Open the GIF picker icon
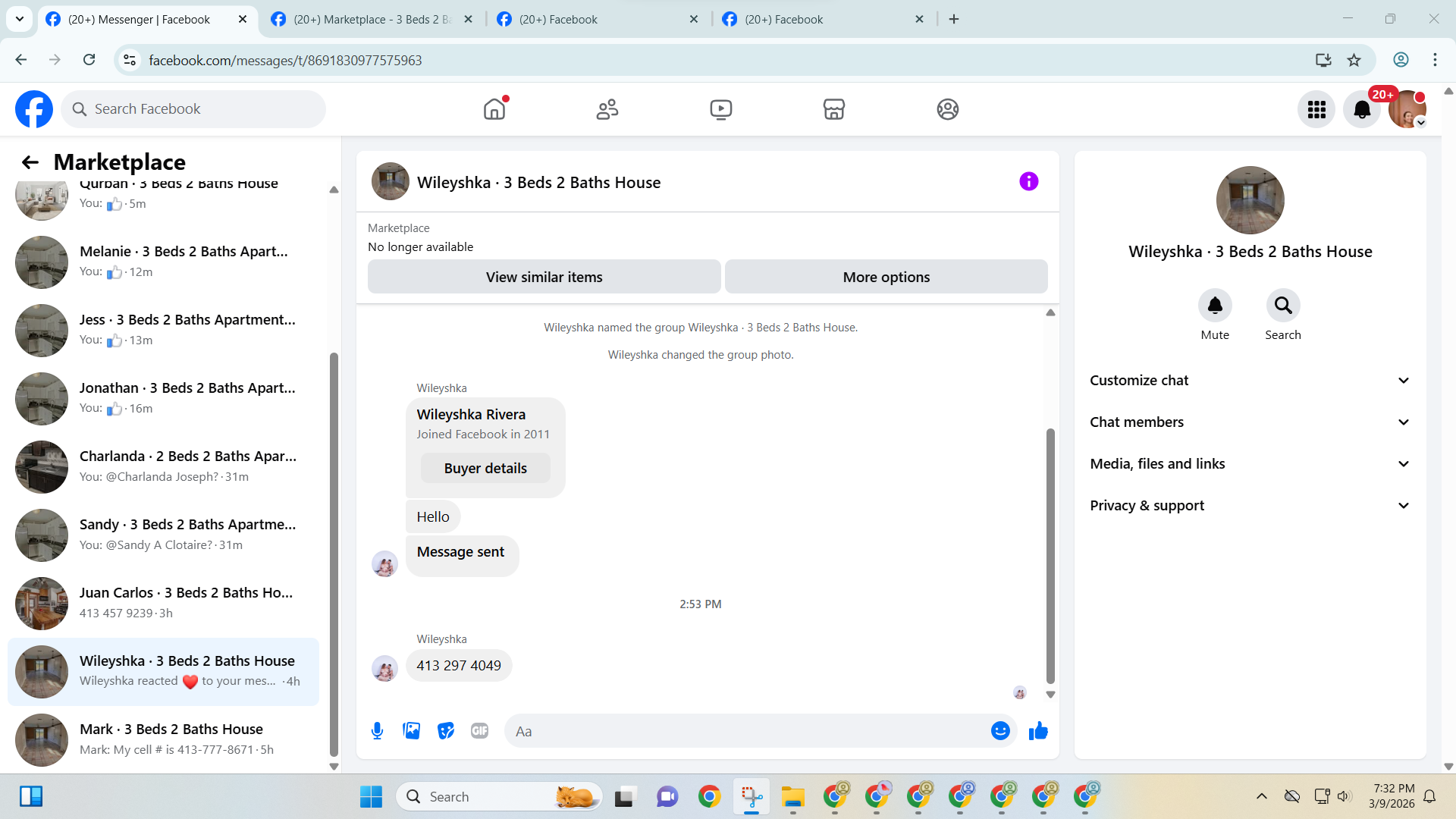Image resolution: width=1456 pixels, height=819 pixels. click(479, 731)
